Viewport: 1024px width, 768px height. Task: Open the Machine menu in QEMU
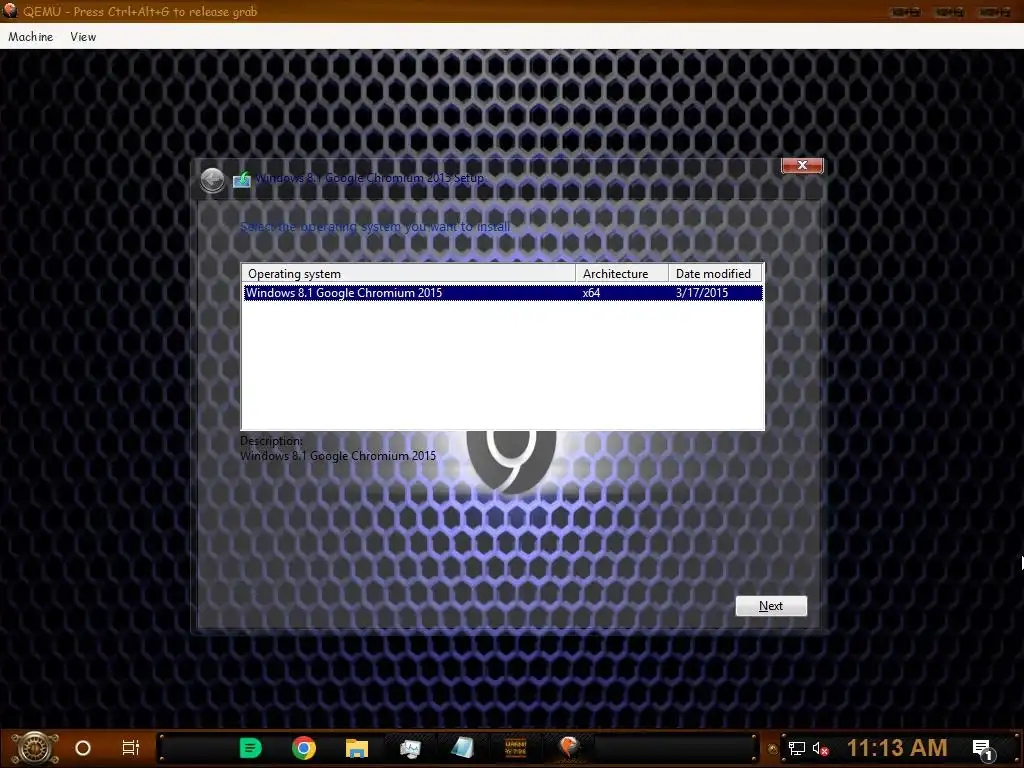click(x=31, y=37)
